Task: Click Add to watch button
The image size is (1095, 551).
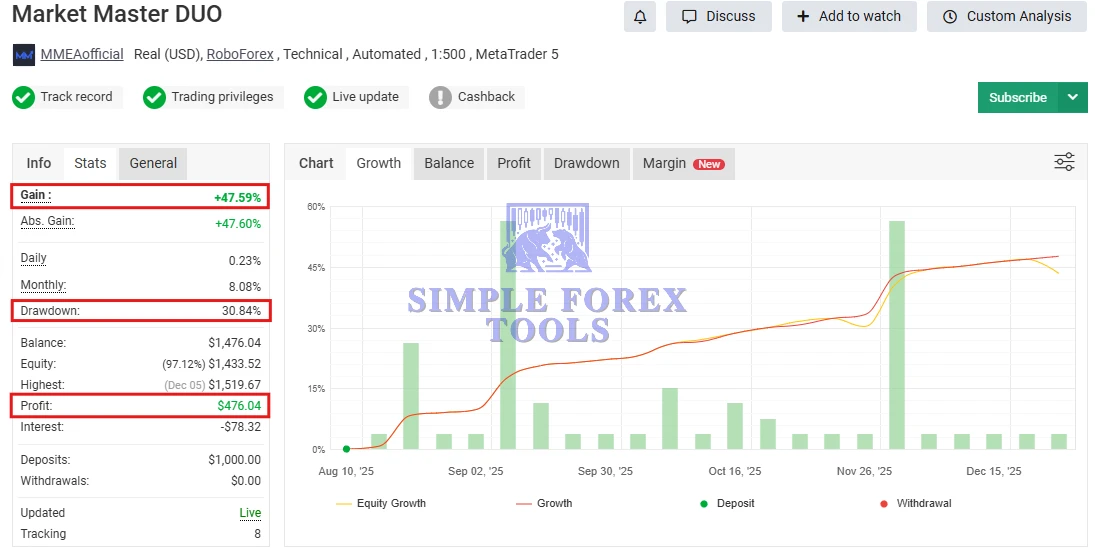Action: [x=849, y=16]
